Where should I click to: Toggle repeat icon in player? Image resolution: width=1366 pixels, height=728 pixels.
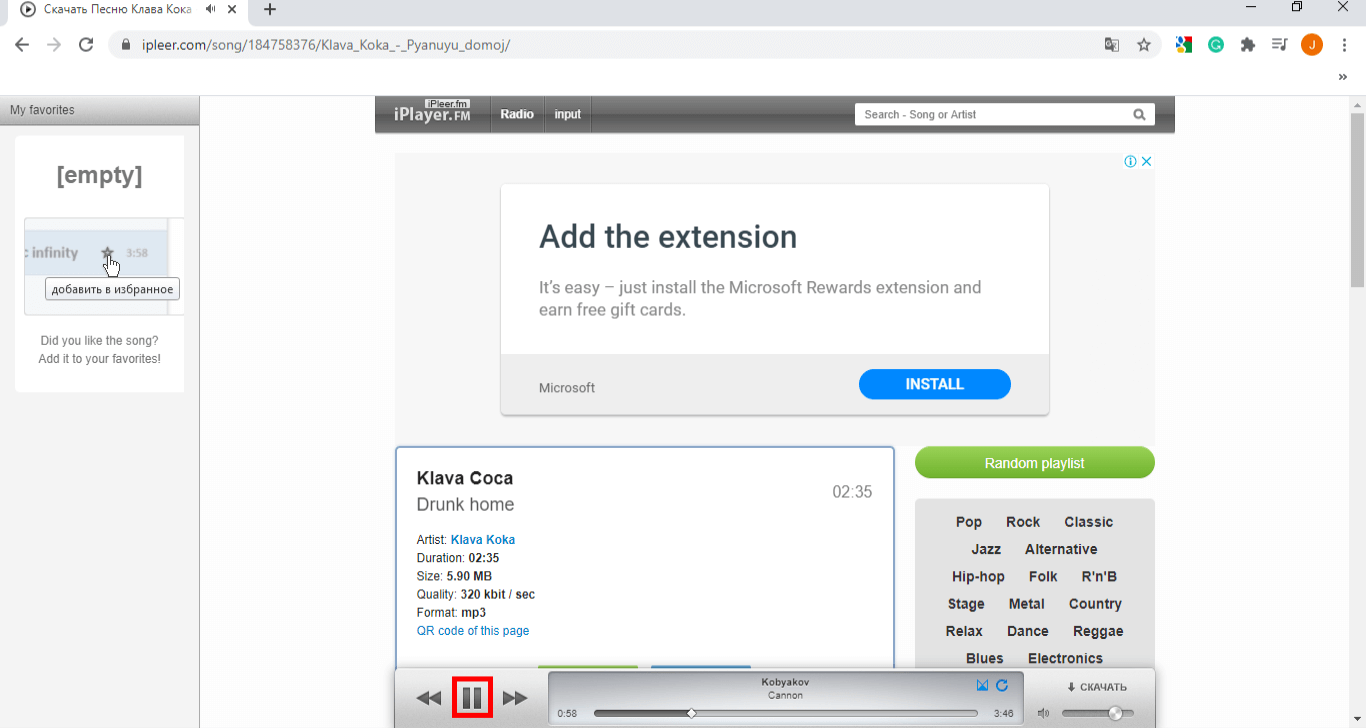click(x=1002, y=685)
